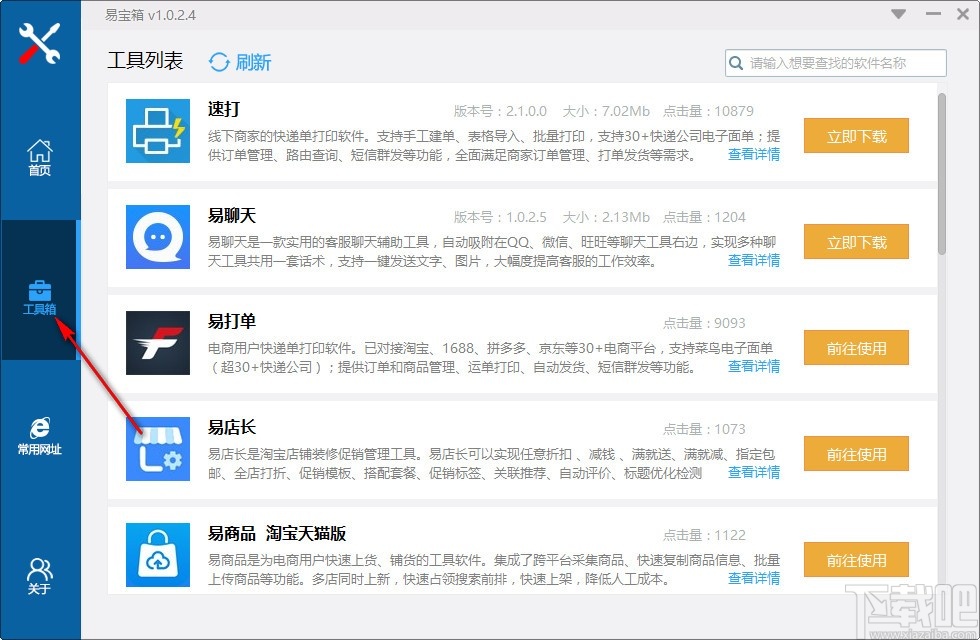
Task: Click 前往使用 for 易打单
Action: [856, 348]
